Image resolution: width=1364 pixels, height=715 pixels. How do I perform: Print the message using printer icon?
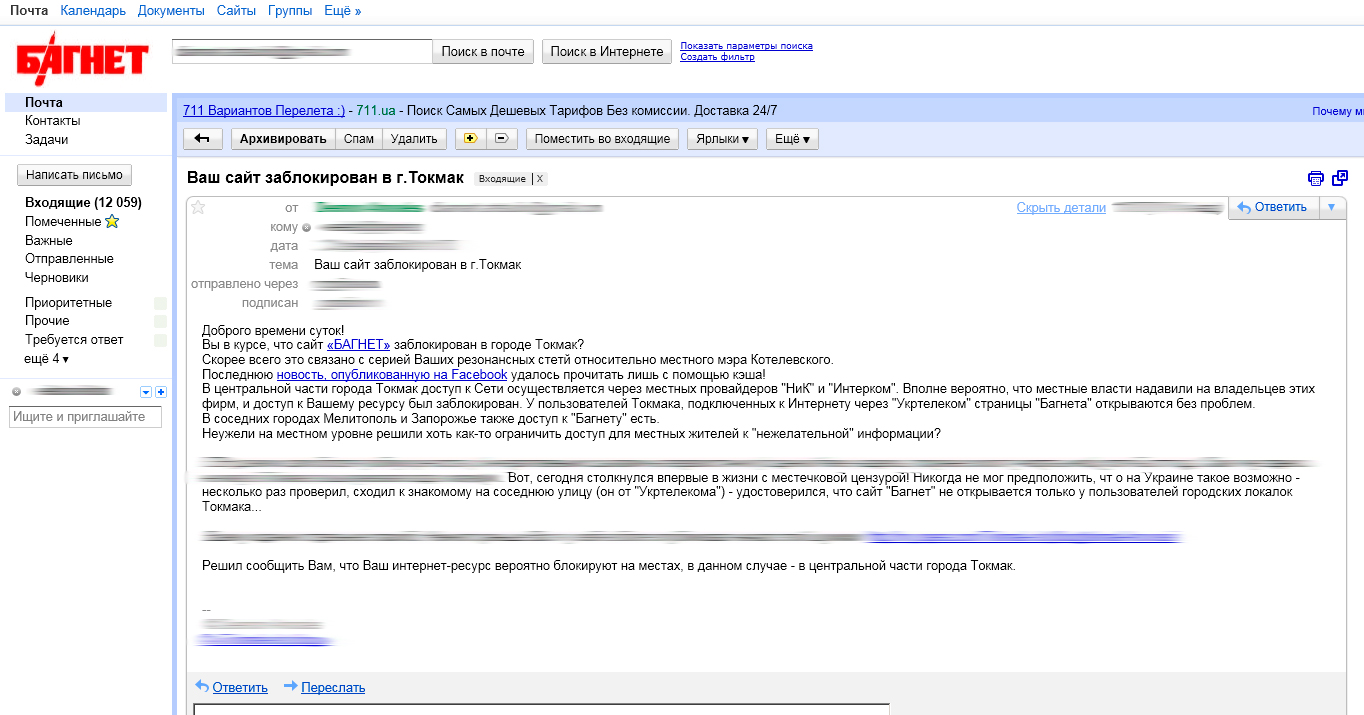pos(1316,178)
